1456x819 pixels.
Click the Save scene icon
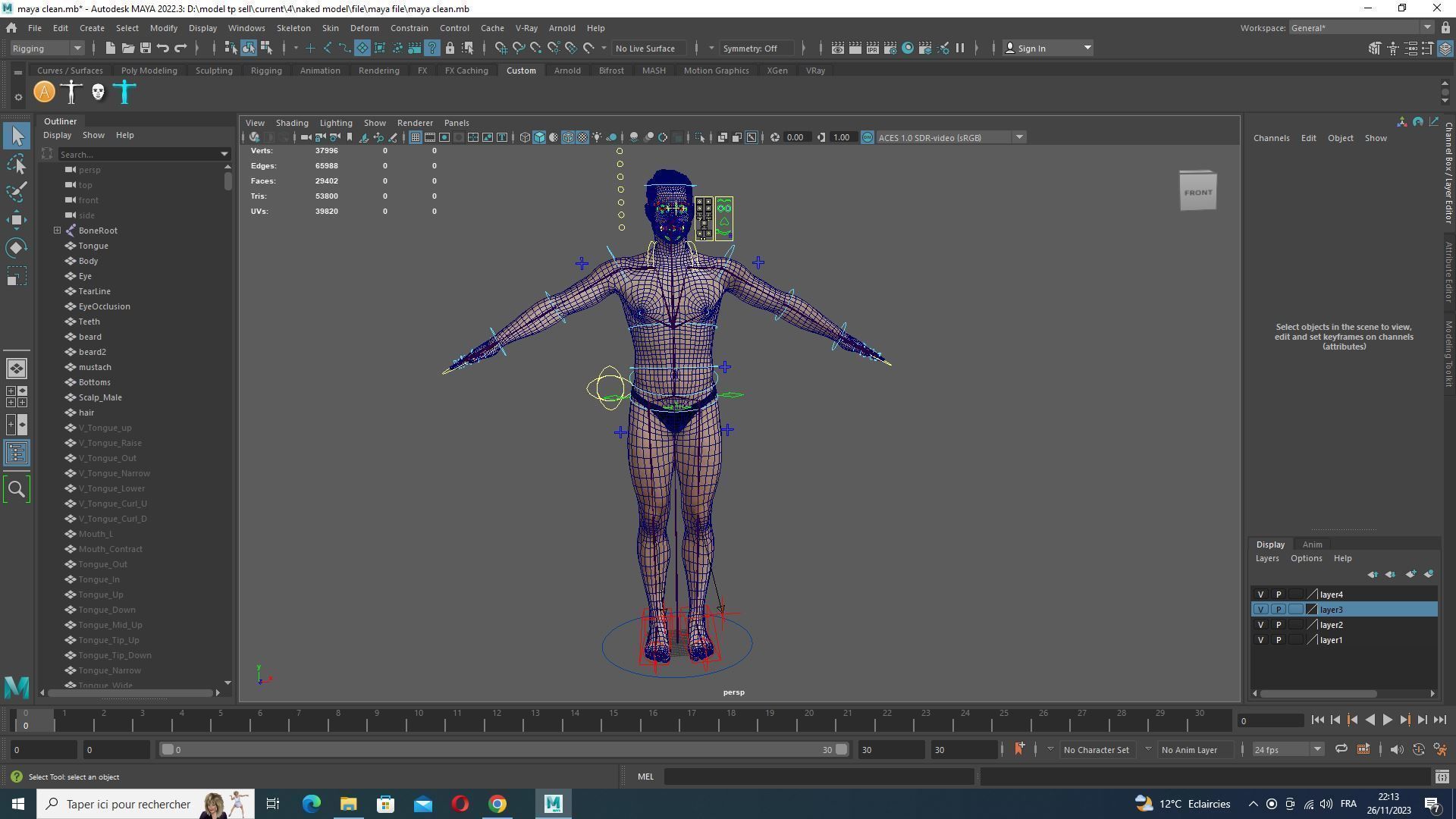click(x=145, y=49)
